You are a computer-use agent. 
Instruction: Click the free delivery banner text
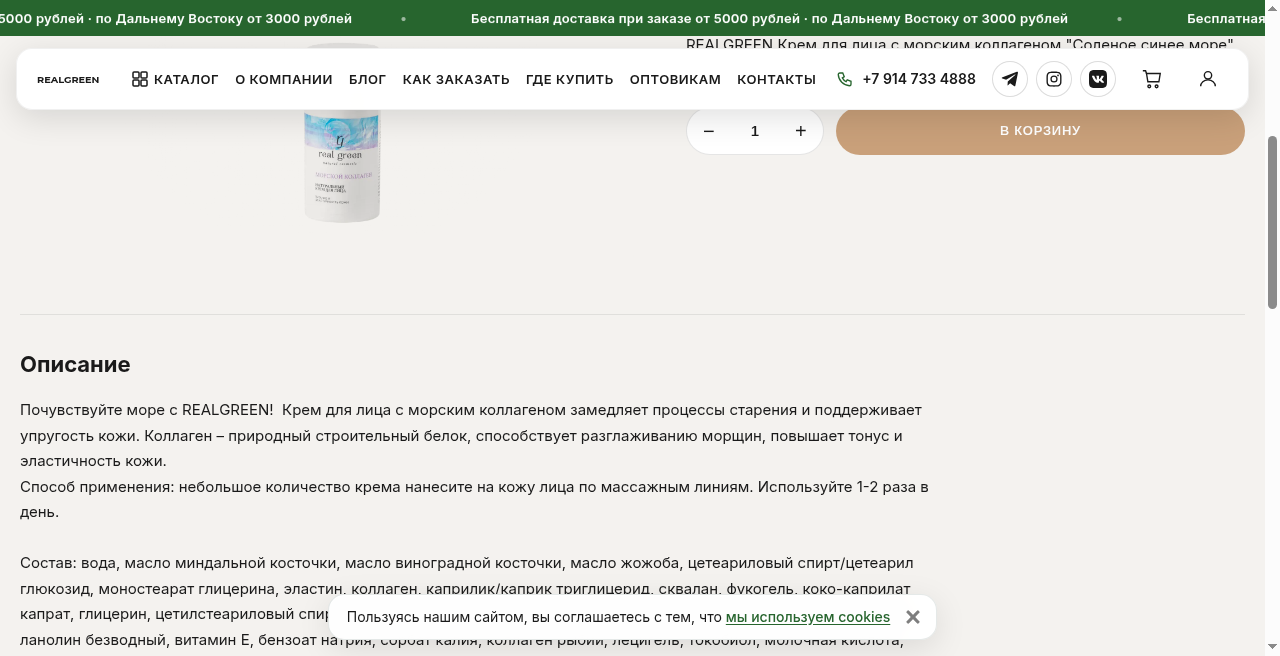click(x=769, y=18)
